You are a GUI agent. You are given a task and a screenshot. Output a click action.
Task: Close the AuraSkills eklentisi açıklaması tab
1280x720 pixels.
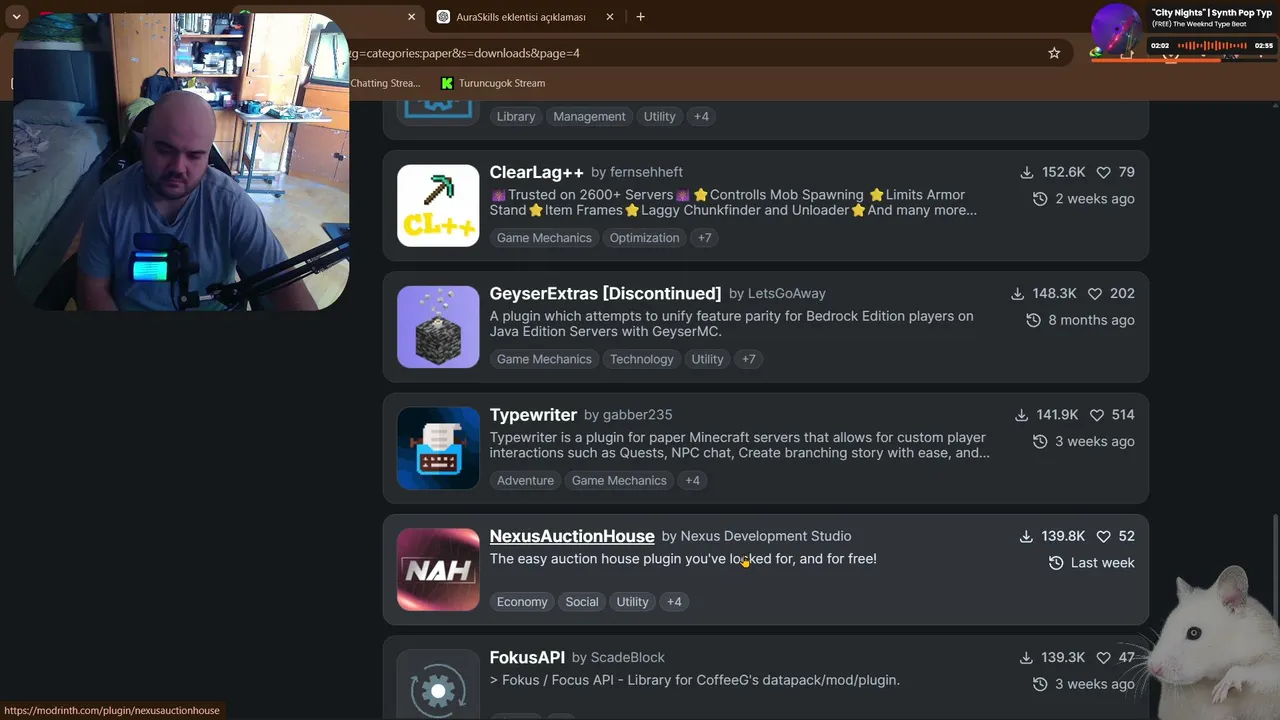[609, 17]
